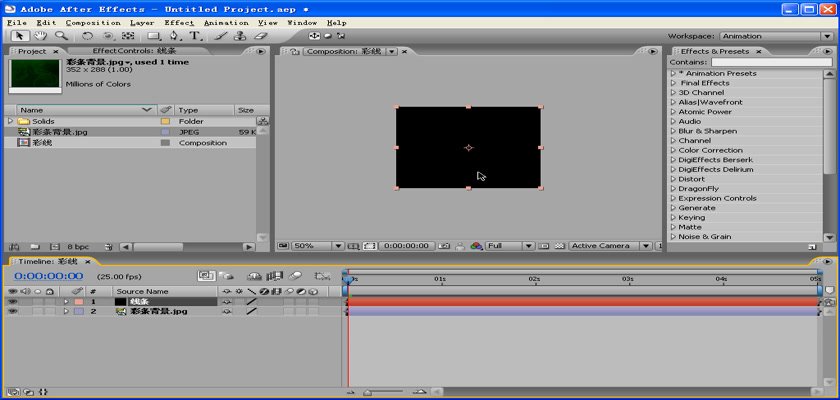The width and height of the screenshot is (840, 400).
Task: Open the Composition menu
Action: pyautogui.click(x=93, y=23)
